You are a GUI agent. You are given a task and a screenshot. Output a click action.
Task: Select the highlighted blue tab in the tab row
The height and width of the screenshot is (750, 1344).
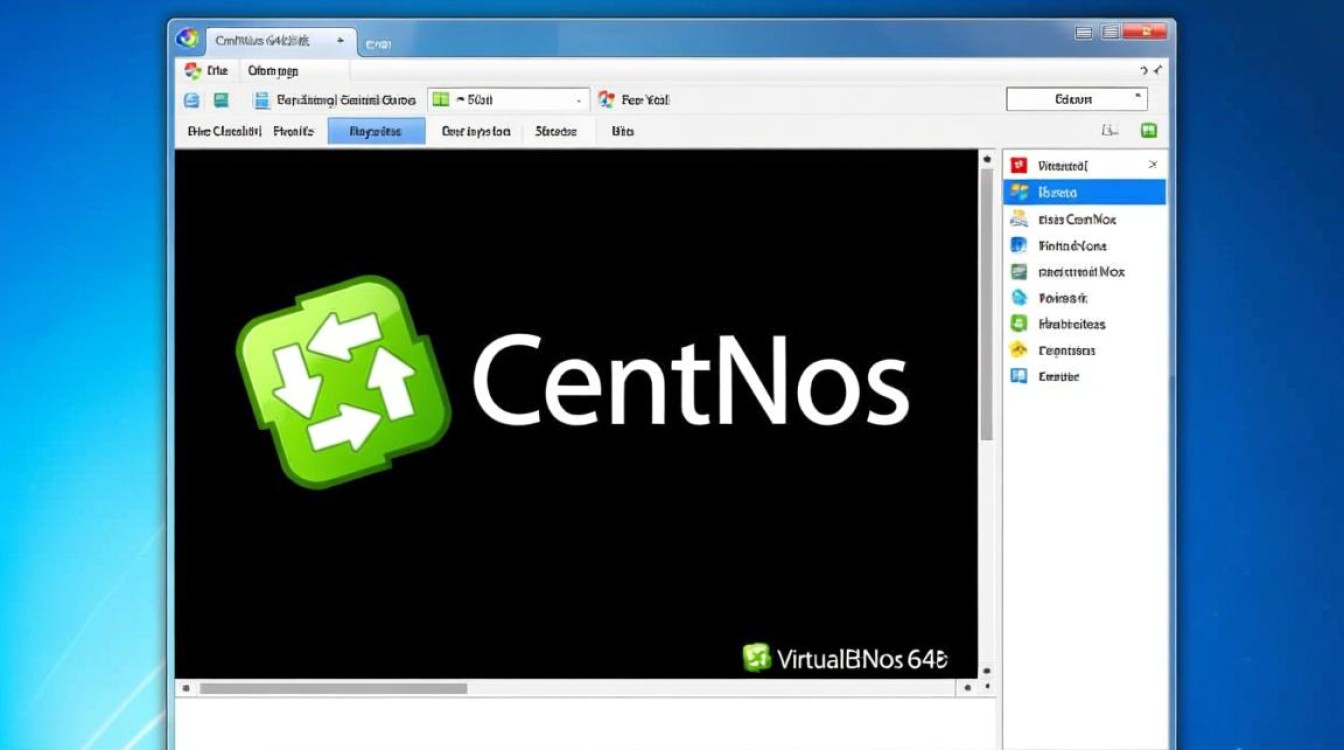coord(377,131)
